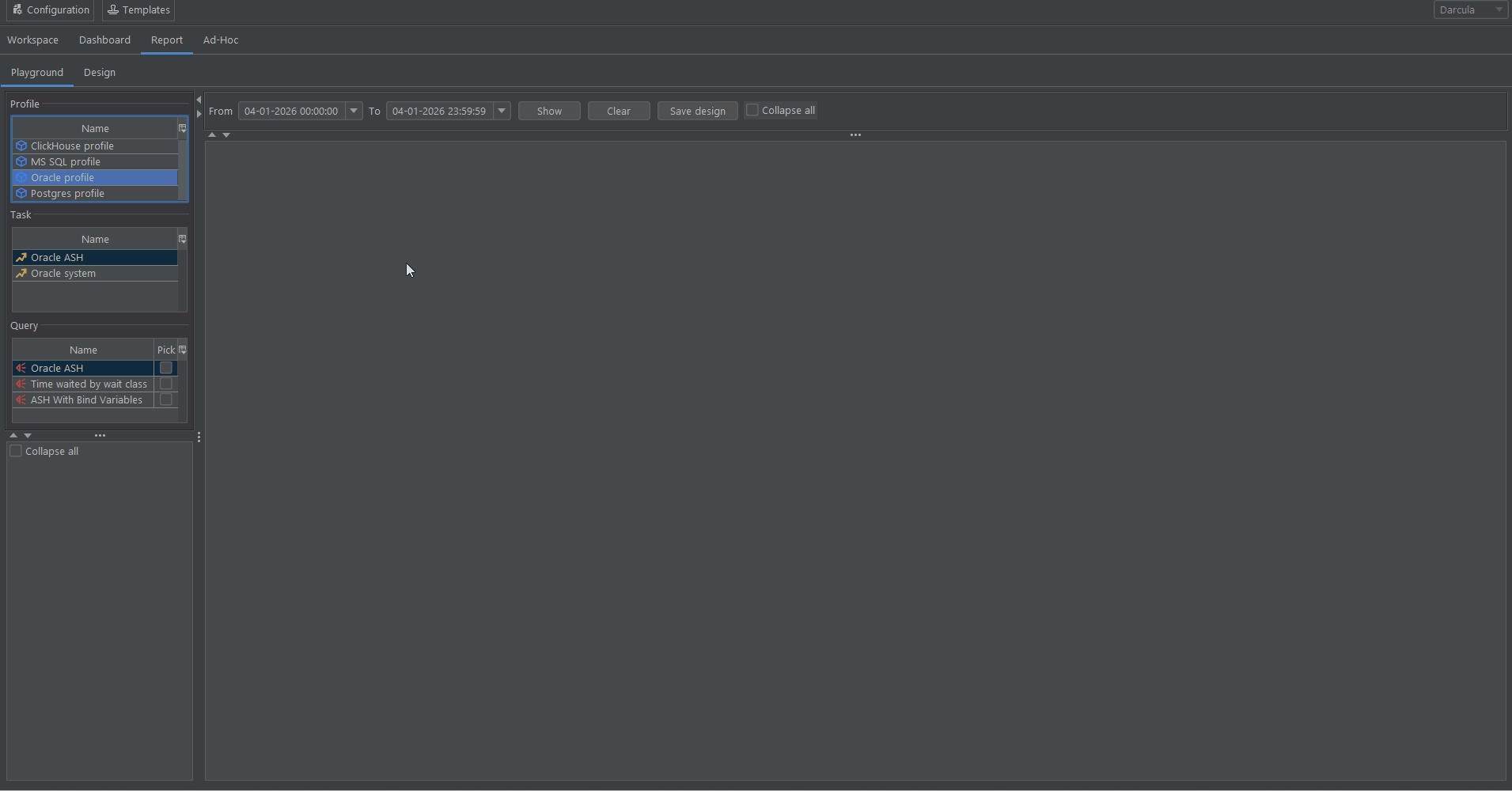Screen dimensions: 1512x791
Task: Click the Pick column header
Action: point(166,350)
